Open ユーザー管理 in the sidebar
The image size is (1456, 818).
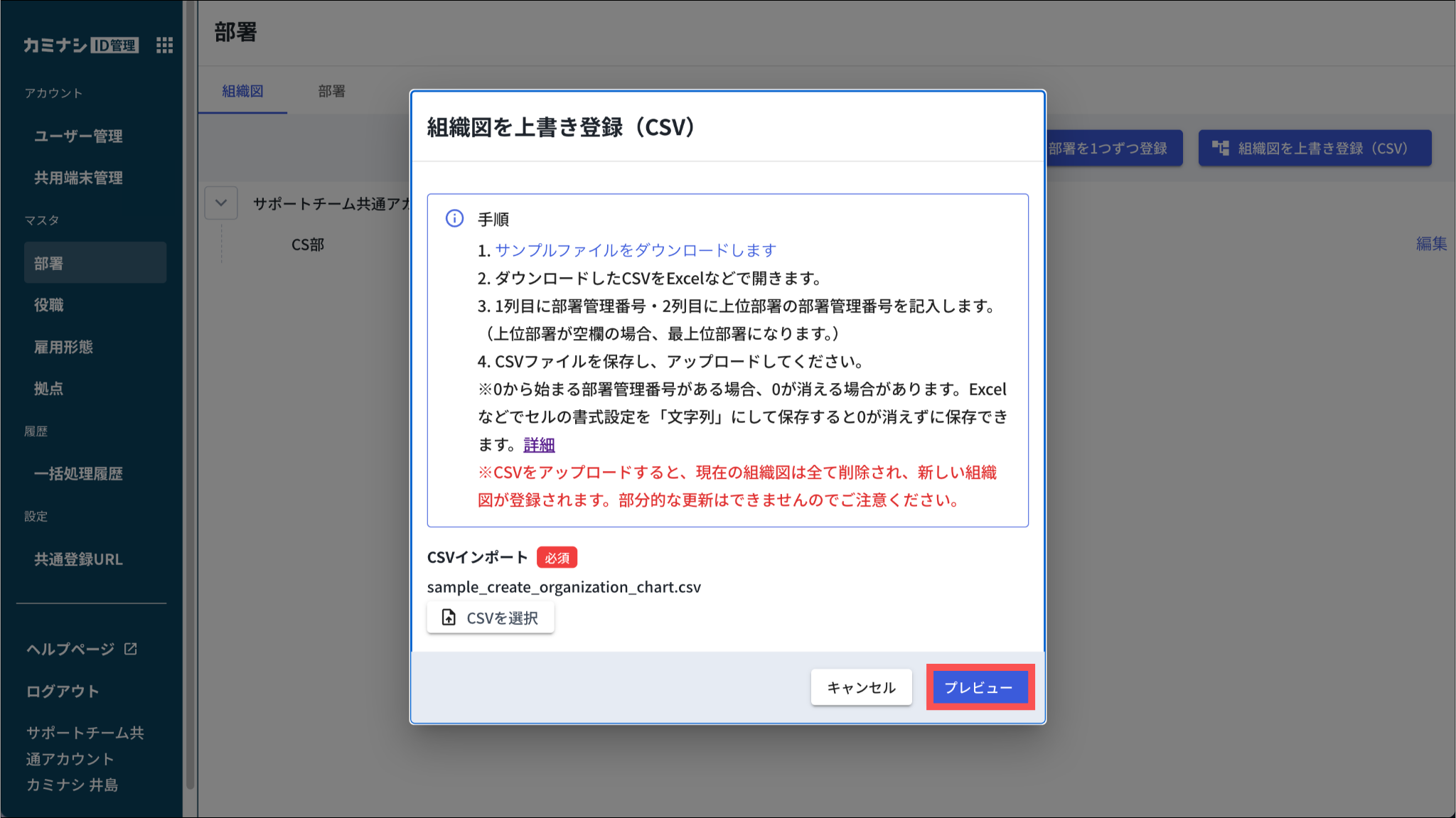[78, 136]
